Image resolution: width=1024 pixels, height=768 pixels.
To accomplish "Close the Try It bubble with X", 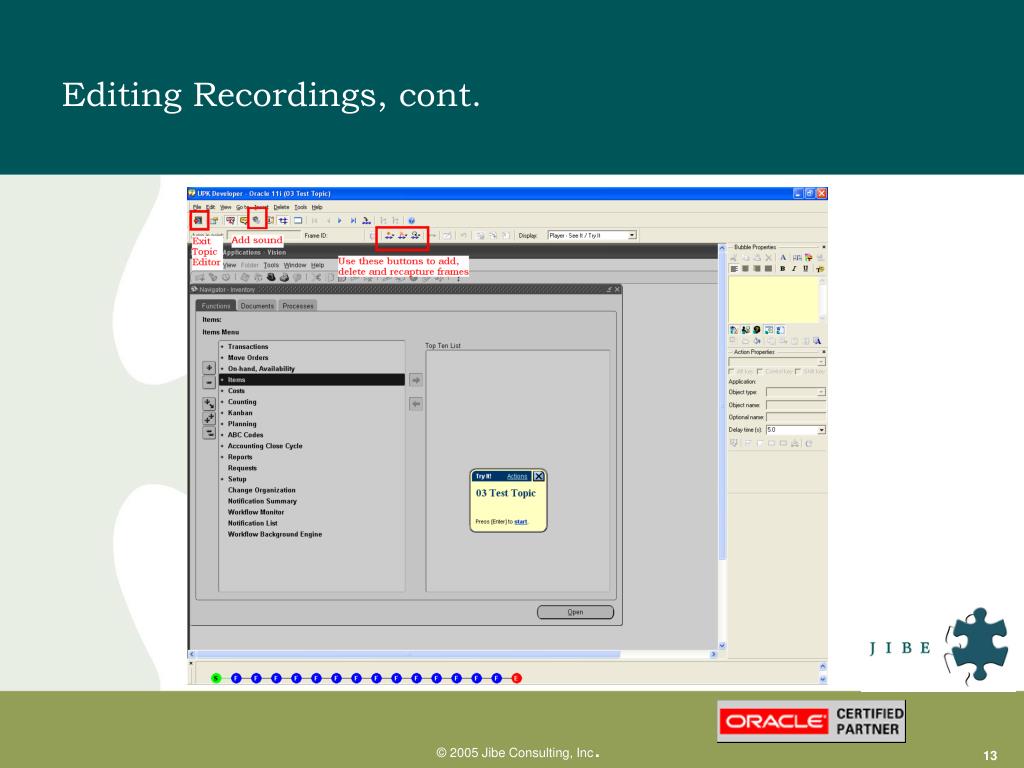I will [539, 476].
